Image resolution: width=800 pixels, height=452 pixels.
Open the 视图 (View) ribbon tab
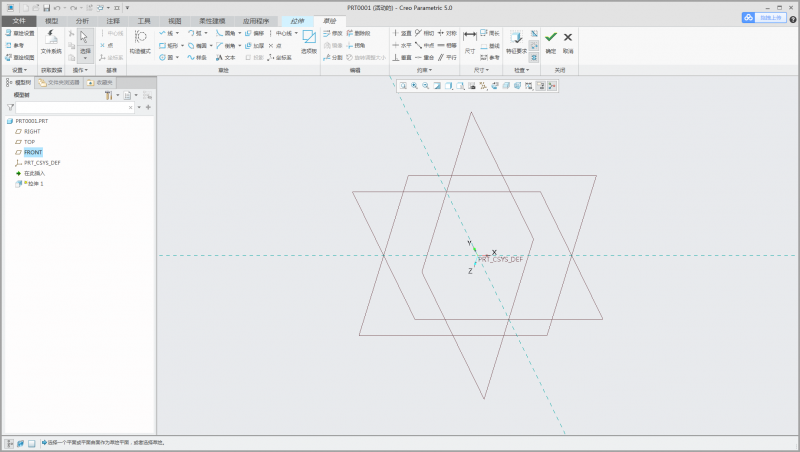174,21
